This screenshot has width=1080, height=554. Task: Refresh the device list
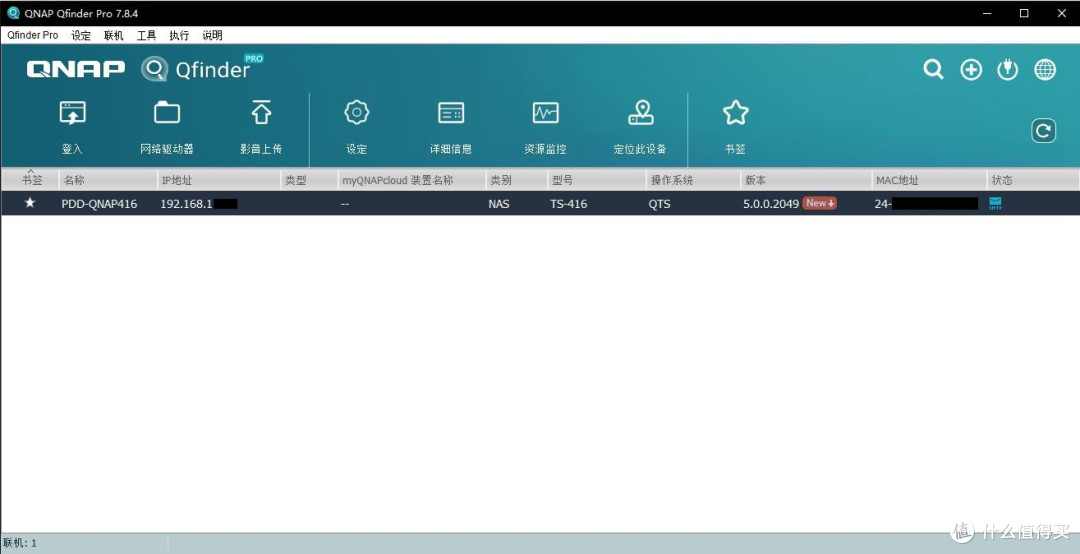1043,131
